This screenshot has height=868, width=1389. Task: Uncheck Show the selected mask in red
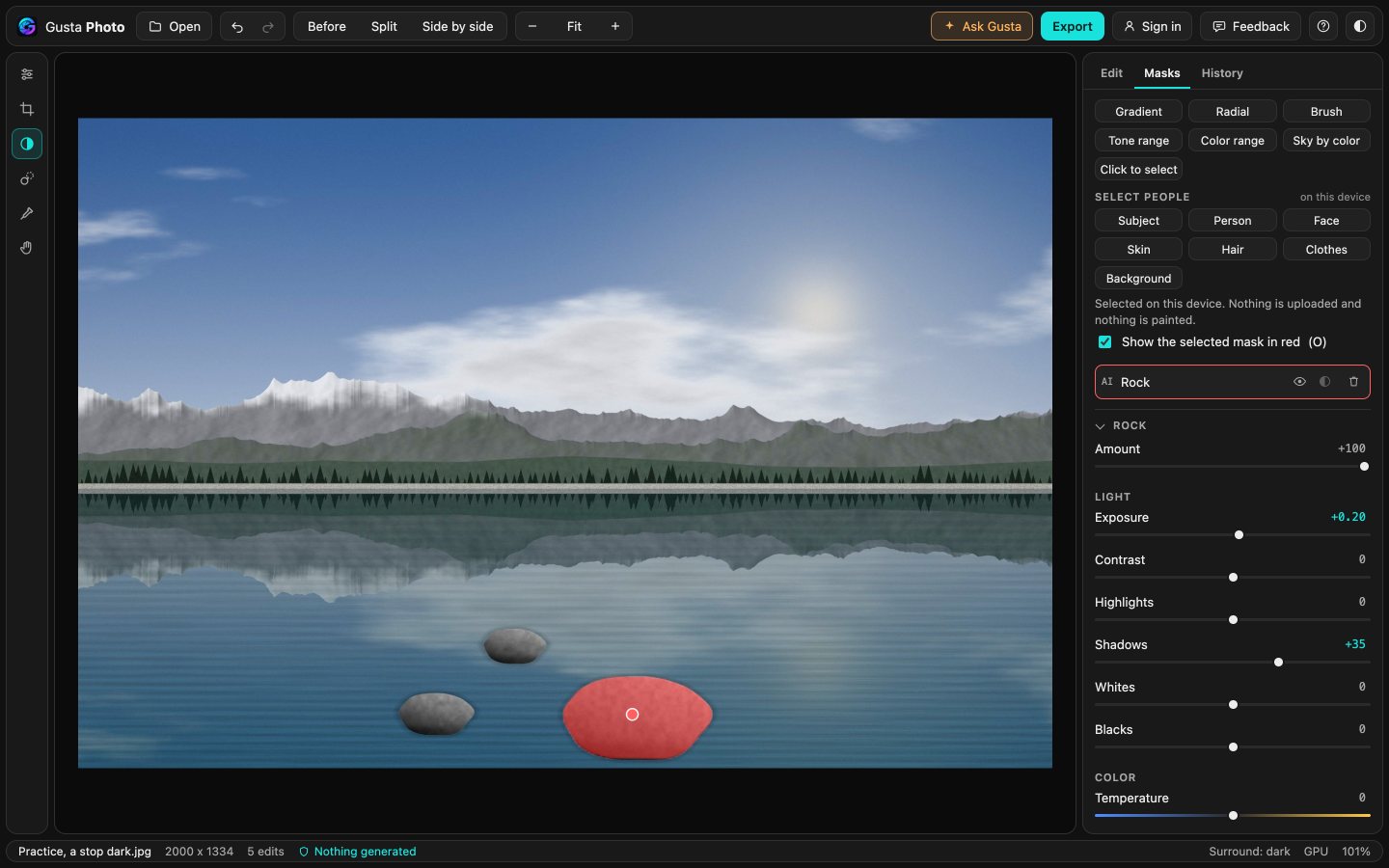(1104, 342)
